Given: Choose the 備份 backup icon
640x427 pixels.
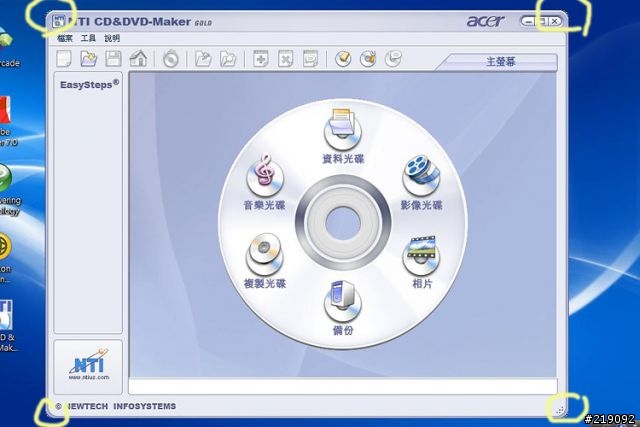Looking at the screenshot, I should pos(343,301).
